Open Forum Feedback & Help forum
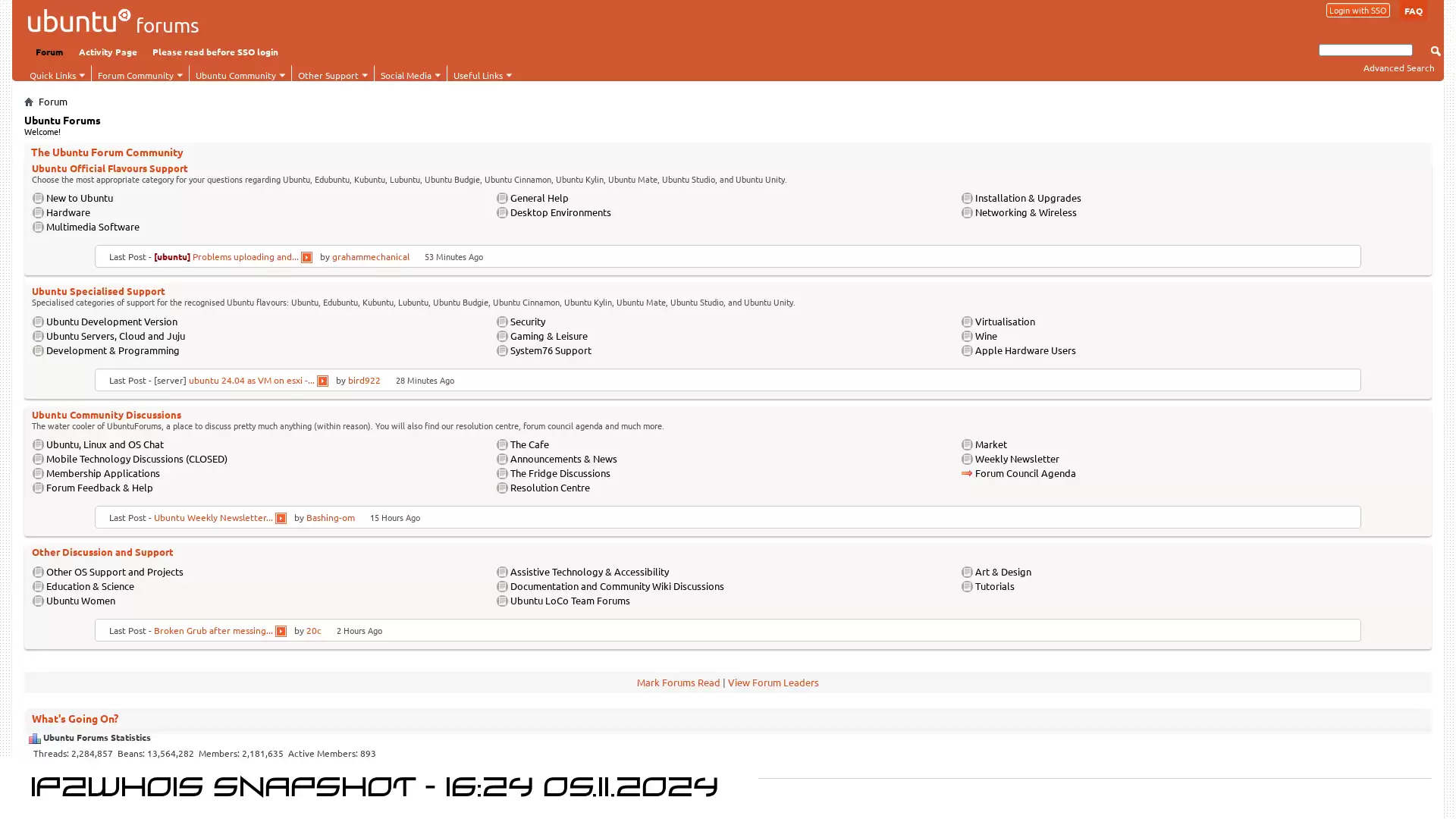The height and width of the screenshot is (819, 1456). click(99, 488)
